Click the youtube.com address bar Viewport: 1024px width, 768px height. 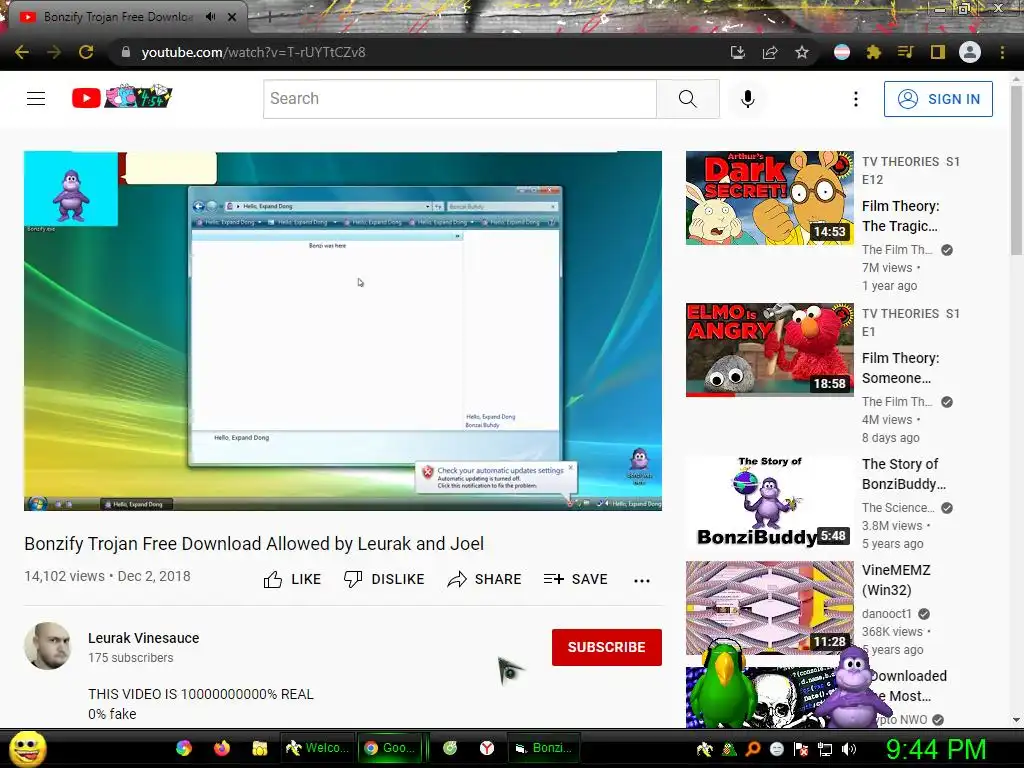coord(418,52)
